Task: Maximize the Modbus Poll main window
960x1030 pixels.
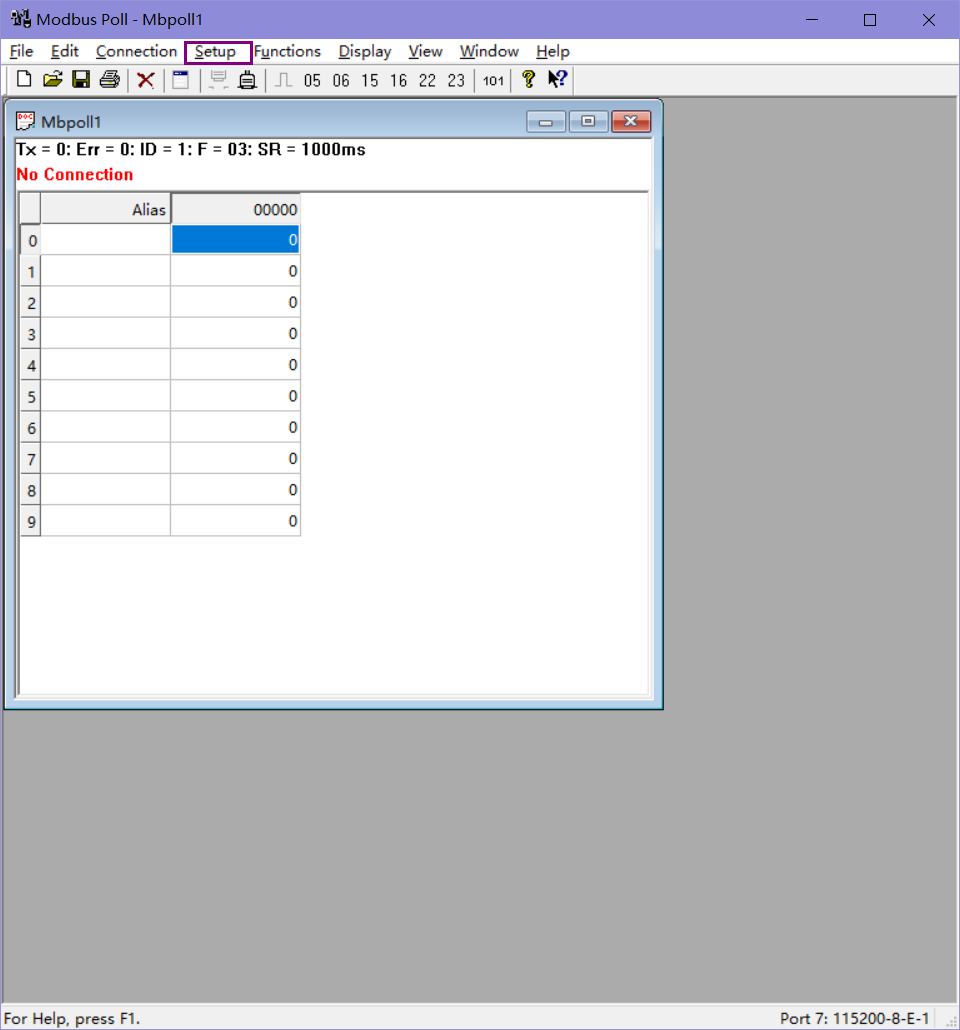Action: pos(870,20)
